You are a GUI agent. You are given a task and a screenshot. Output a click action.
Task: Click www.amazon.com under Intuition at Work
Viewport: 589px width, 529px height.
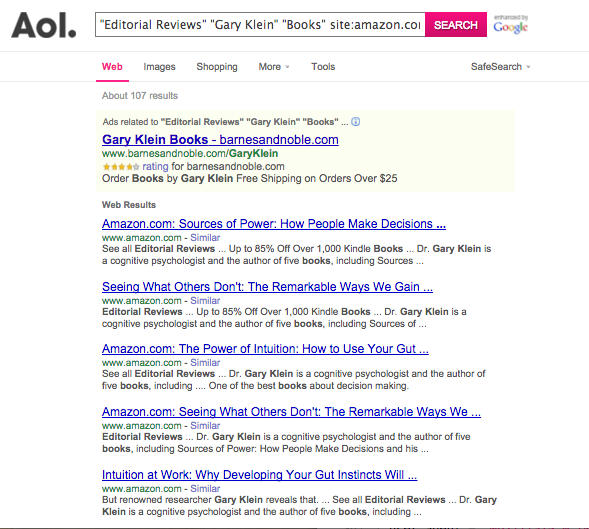[142, 489]
